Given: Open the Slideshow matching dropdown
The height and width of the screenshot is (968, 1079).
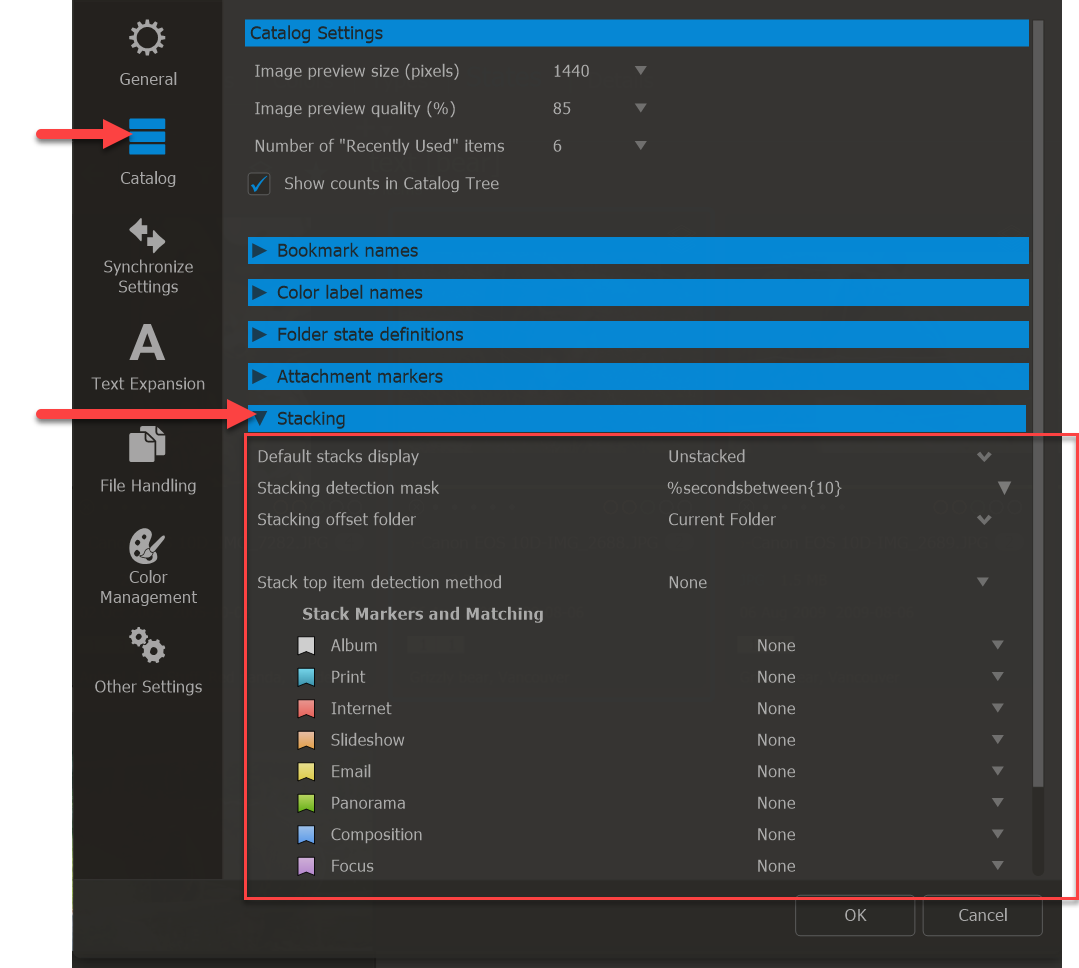Looking at the screenshot, I should point(997,740).
